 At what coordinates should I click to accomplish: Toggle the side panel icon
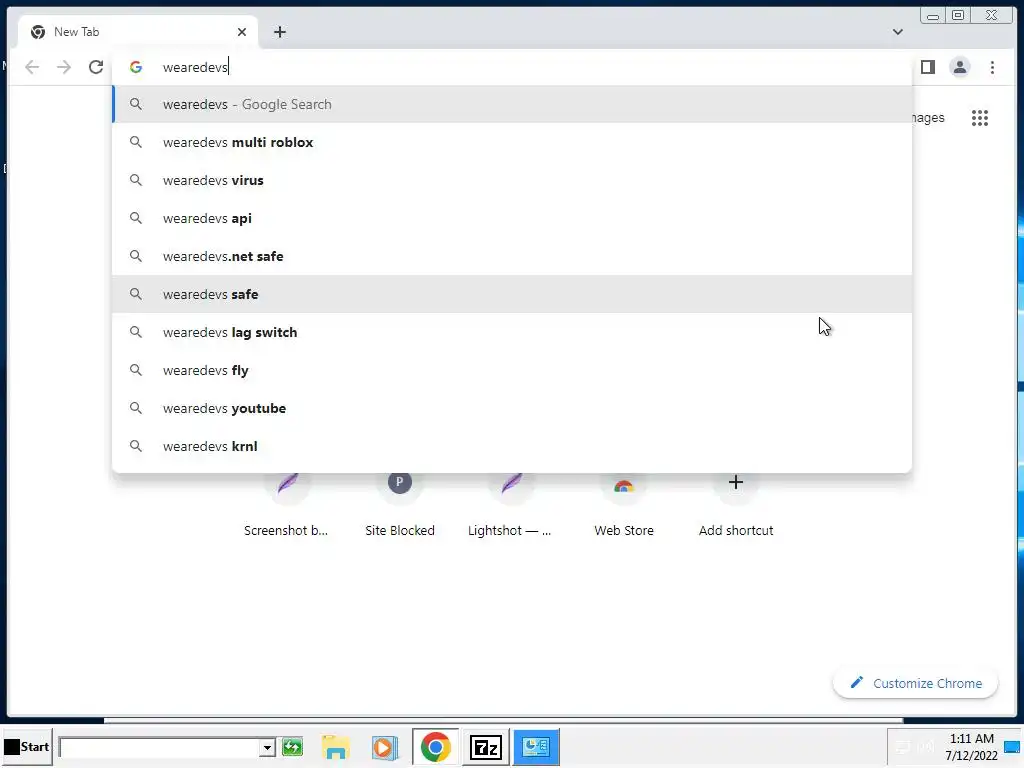click(928, 67)
